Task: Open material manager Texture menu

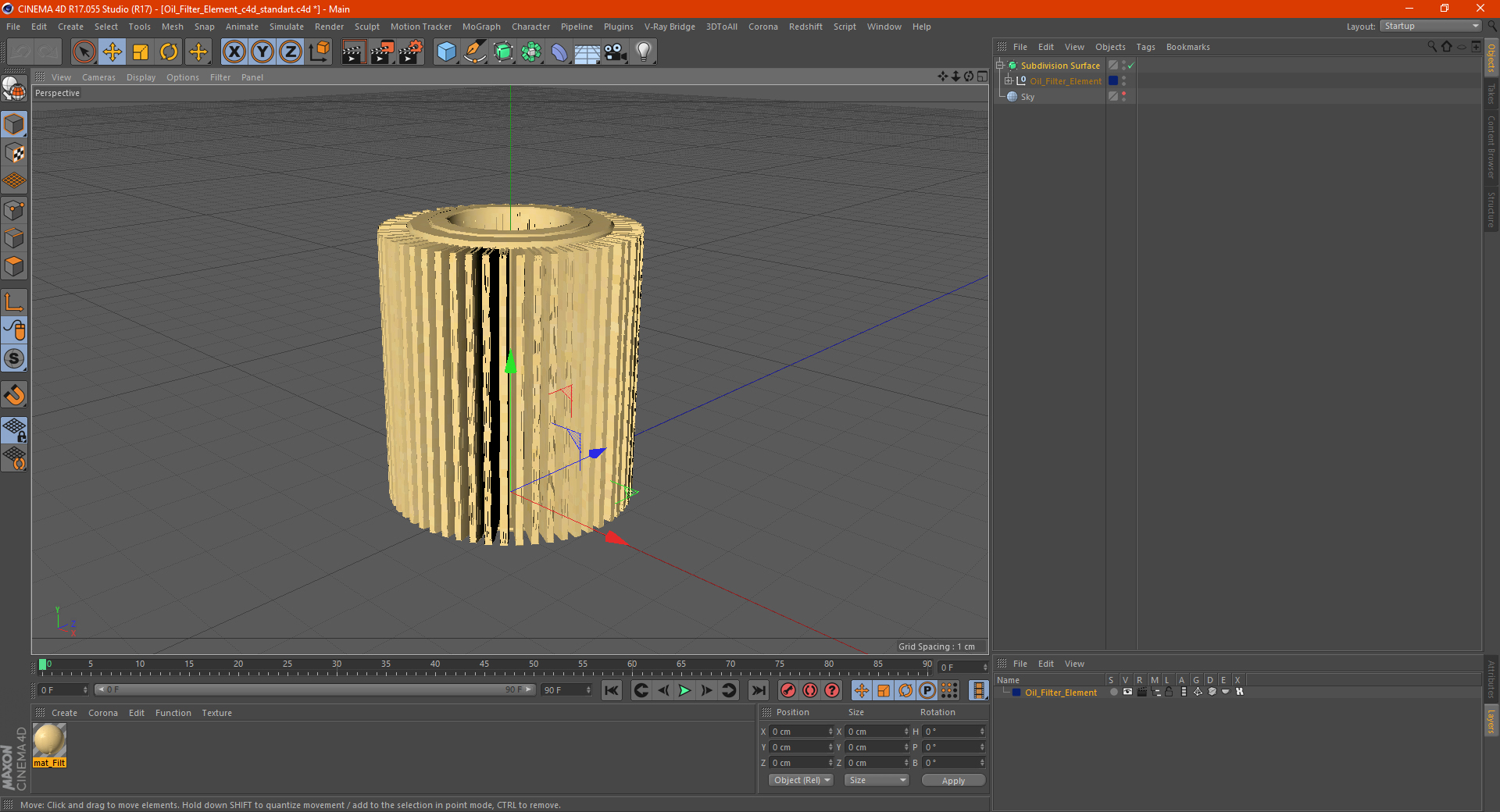Action: click(216, 713)
